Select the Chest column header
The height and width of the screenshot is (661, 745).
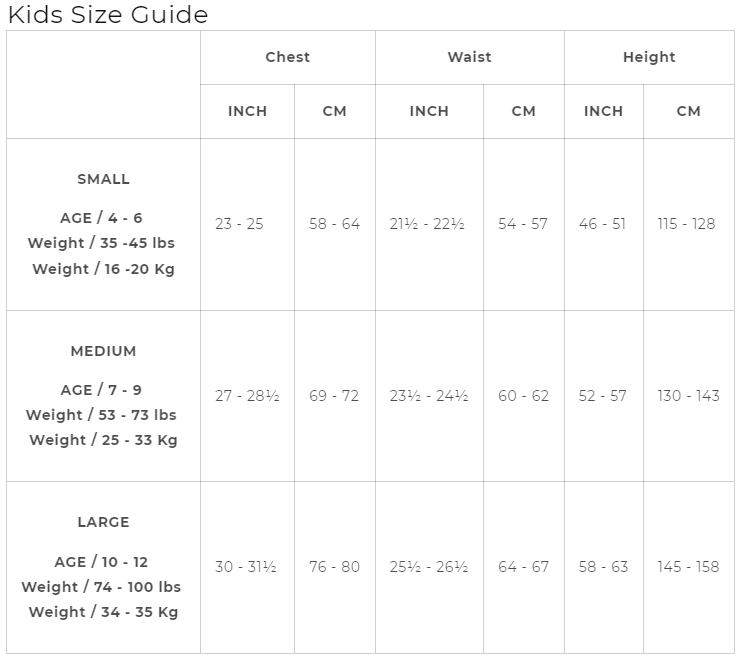point(288,57)
